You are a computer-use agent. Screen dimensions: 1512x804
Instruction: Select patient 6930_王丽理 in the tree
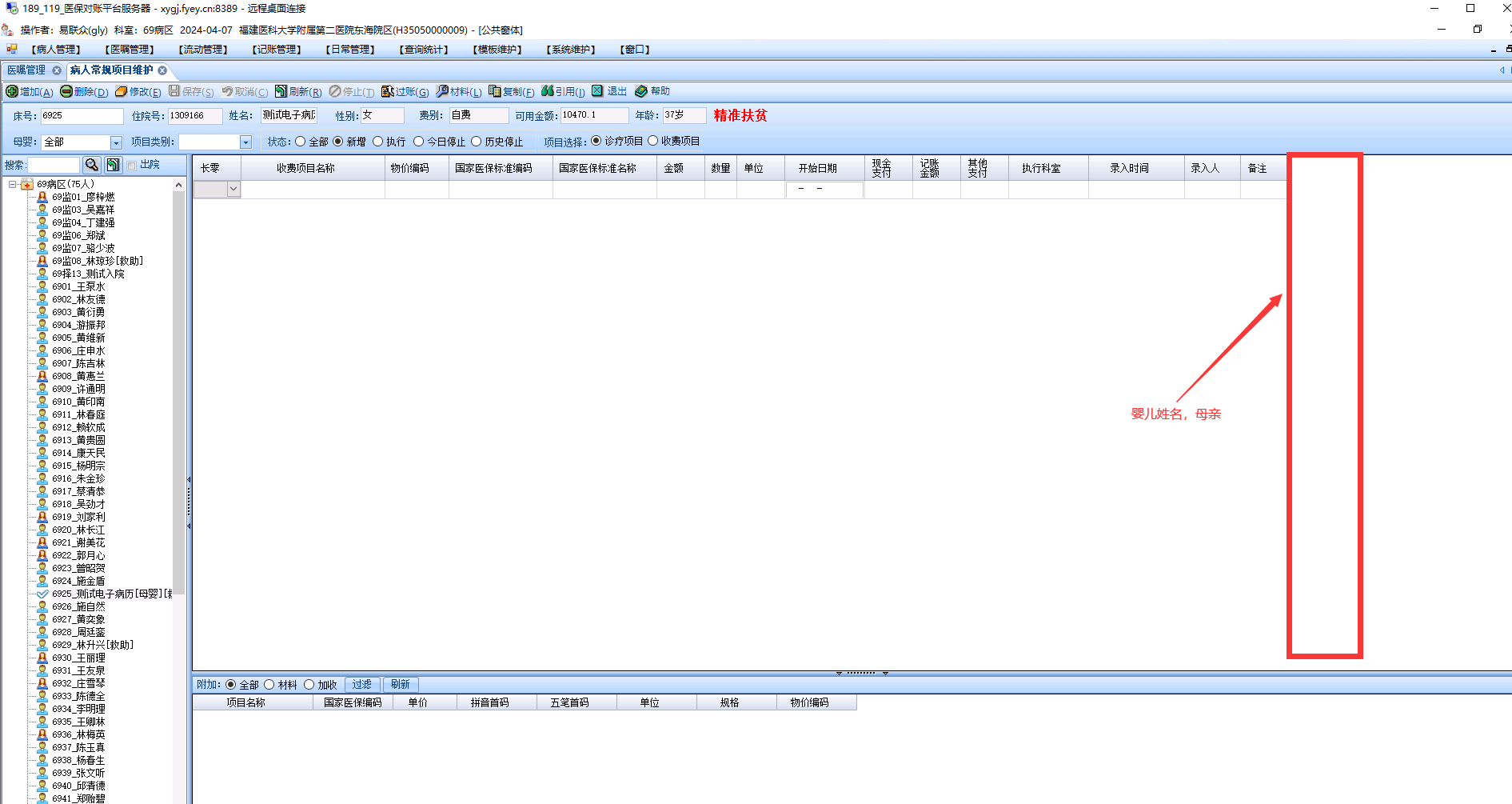78,658
